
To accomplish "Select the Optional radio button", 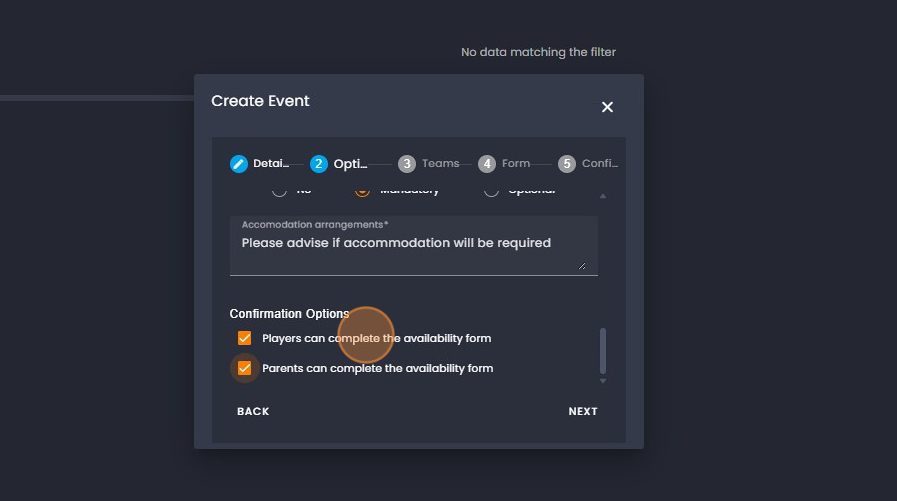I will click(491, 190).
